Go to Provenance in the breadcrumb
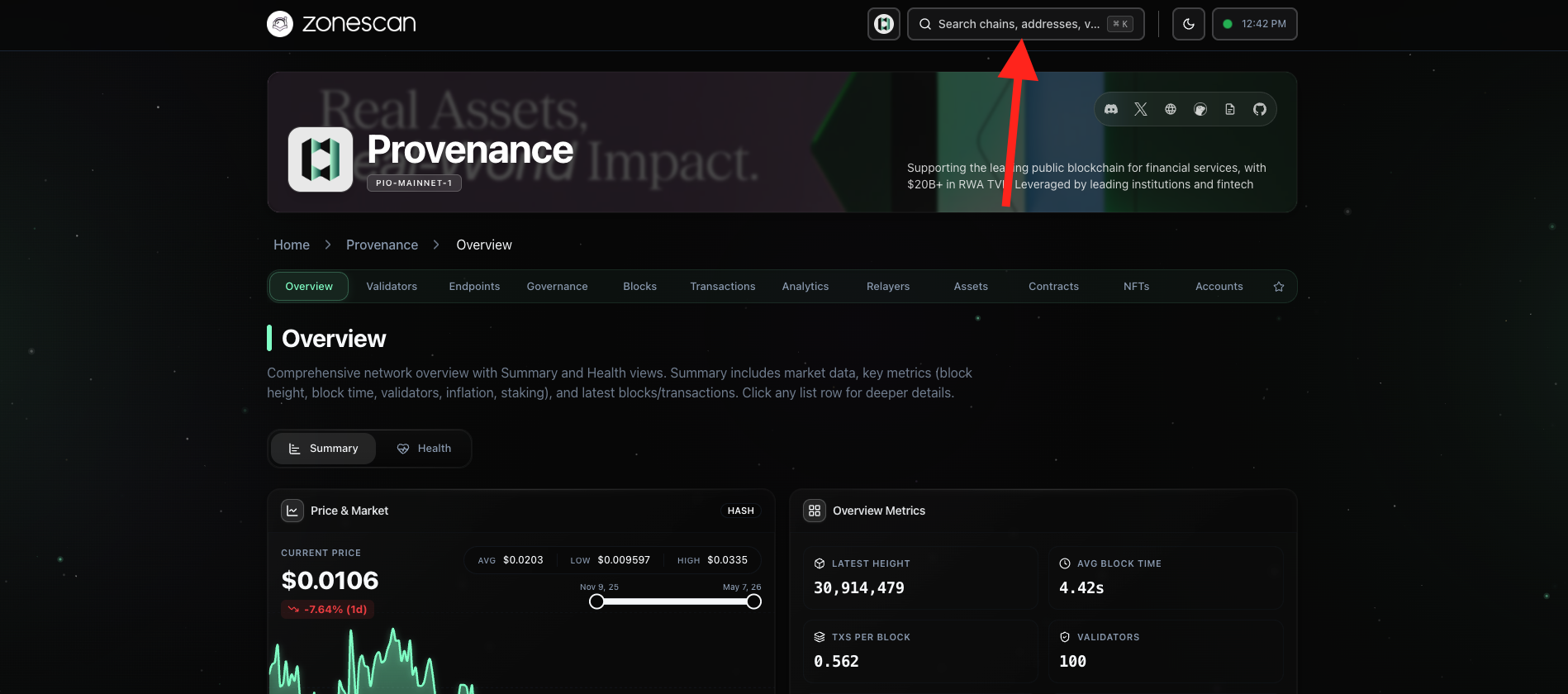Viewport: 1568px width, 694px height. pyautogui.click(x=382, y=245)
